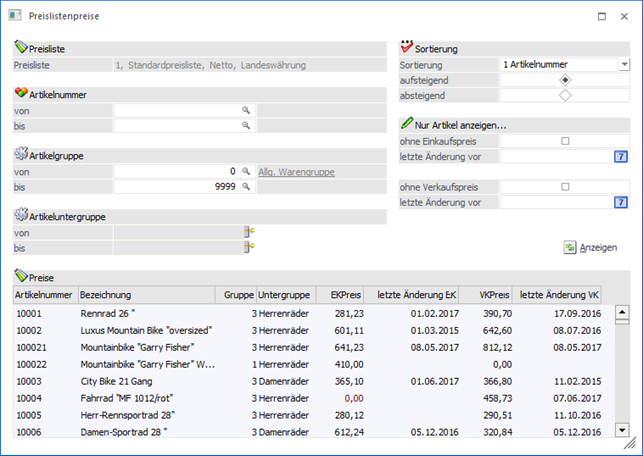Open calendar for Verkaufspreis letzte Änderung vor
The height and width of the screenshot is (456, 643).
click(x=620, y=202)
